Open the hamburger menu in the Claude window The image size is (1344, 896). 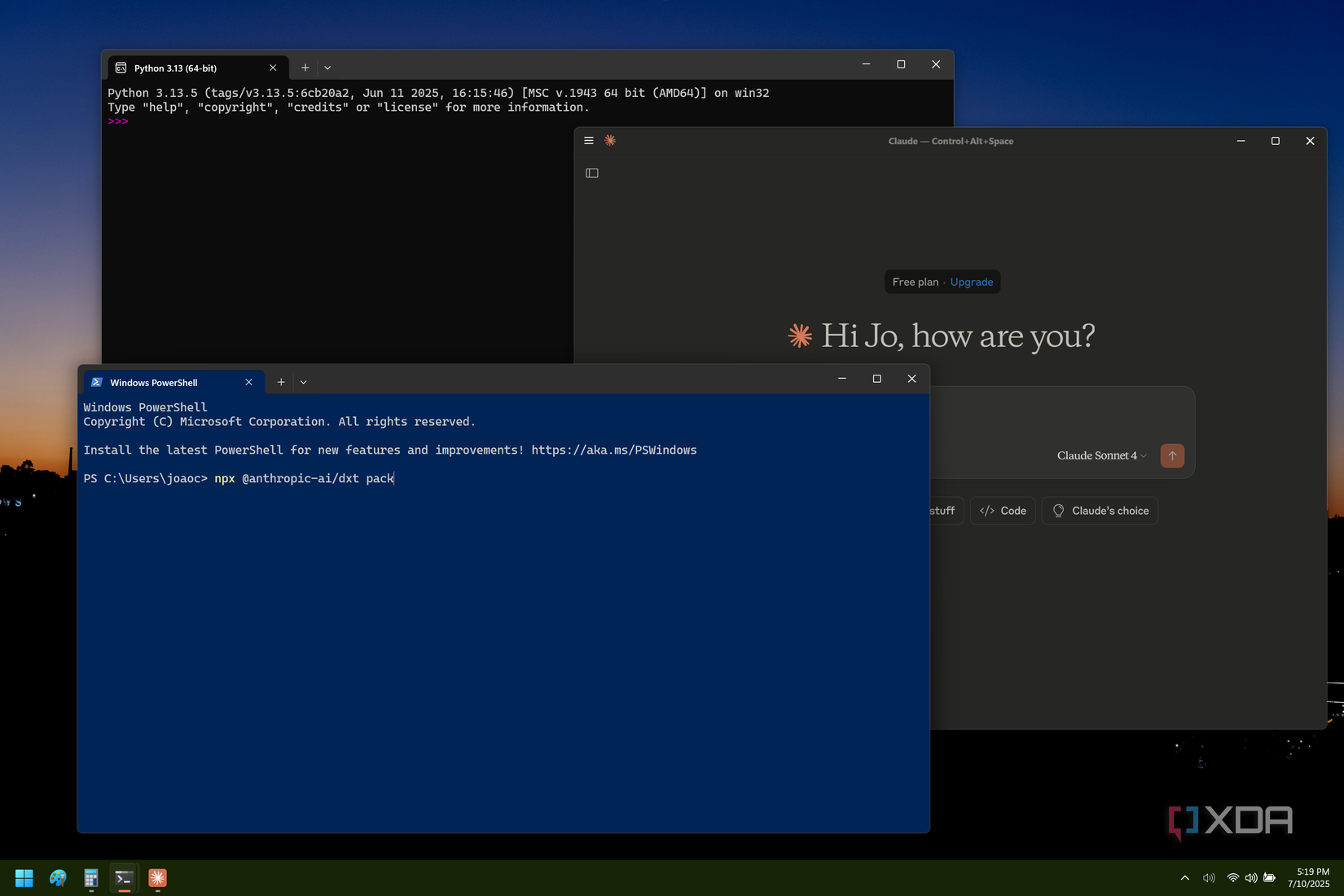(588, 140)
